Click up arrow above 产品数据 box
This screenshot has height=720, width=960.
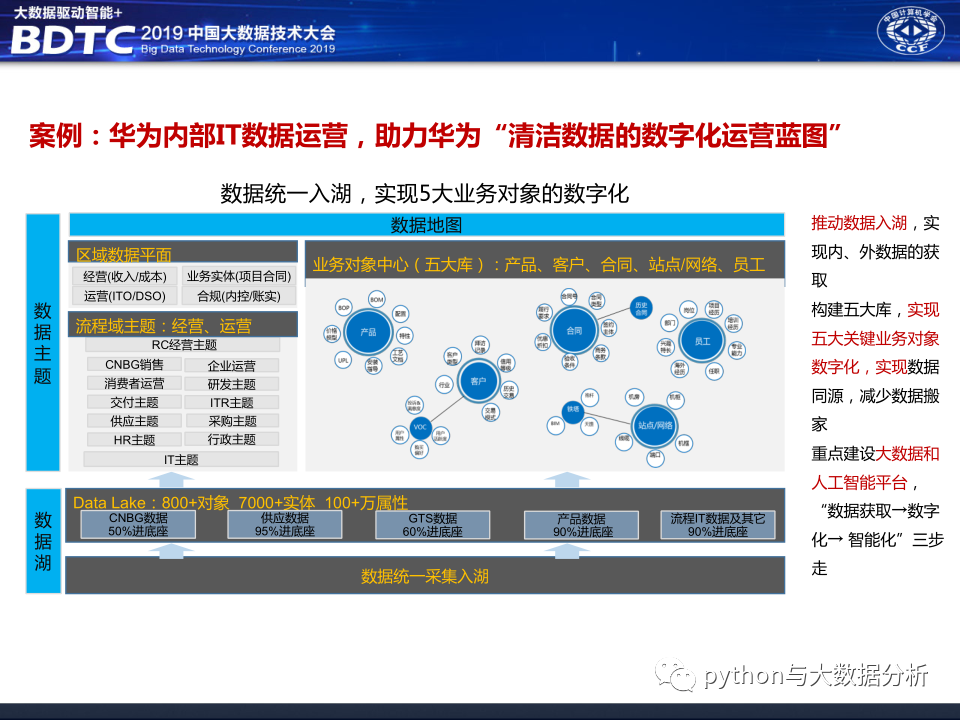[x=568, y=479]
